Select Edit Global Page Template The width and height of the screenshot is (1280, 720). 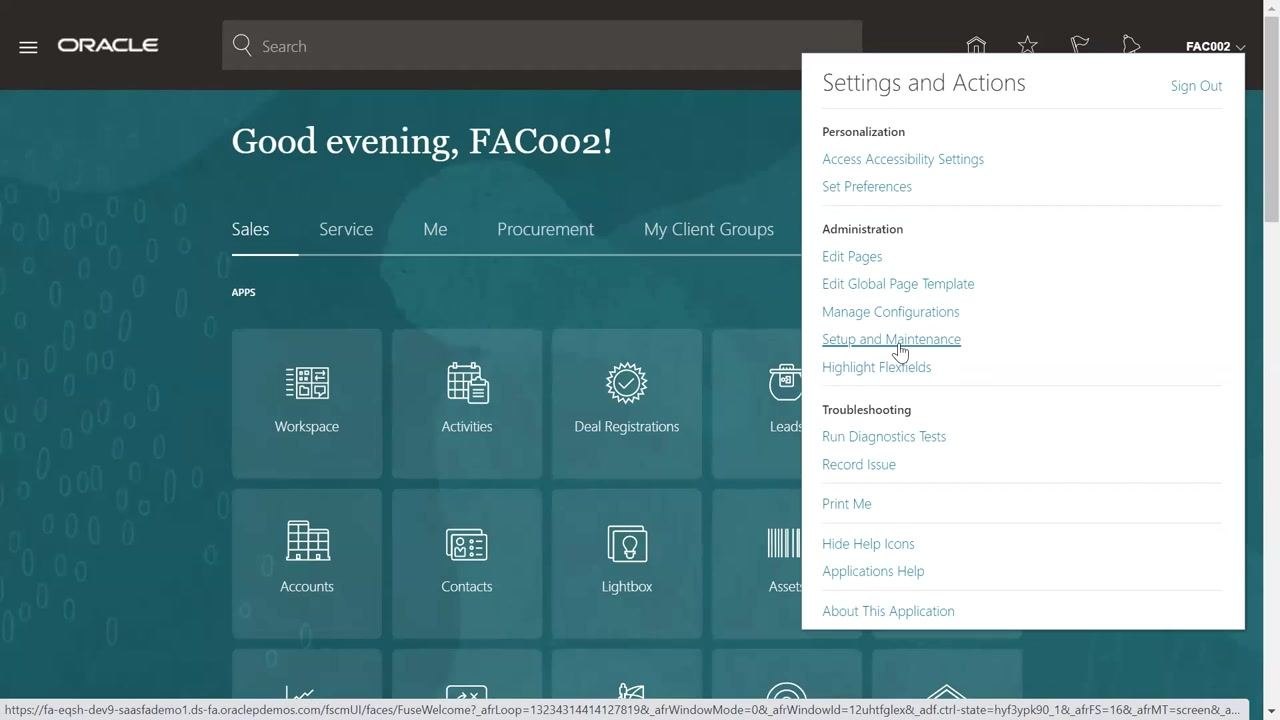898,284
